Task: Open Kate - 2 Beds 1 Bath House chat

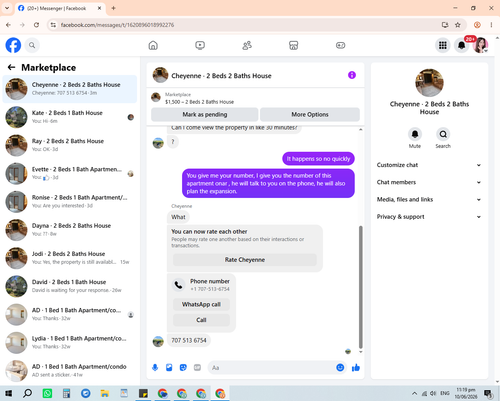Action: pos(70,117)
